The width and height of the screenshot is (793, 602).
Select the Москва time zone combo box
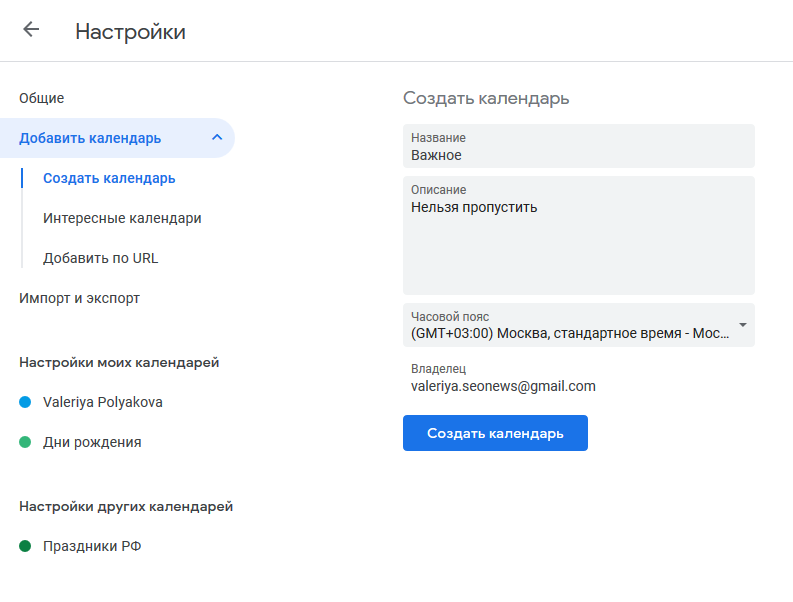click(579, 325)
